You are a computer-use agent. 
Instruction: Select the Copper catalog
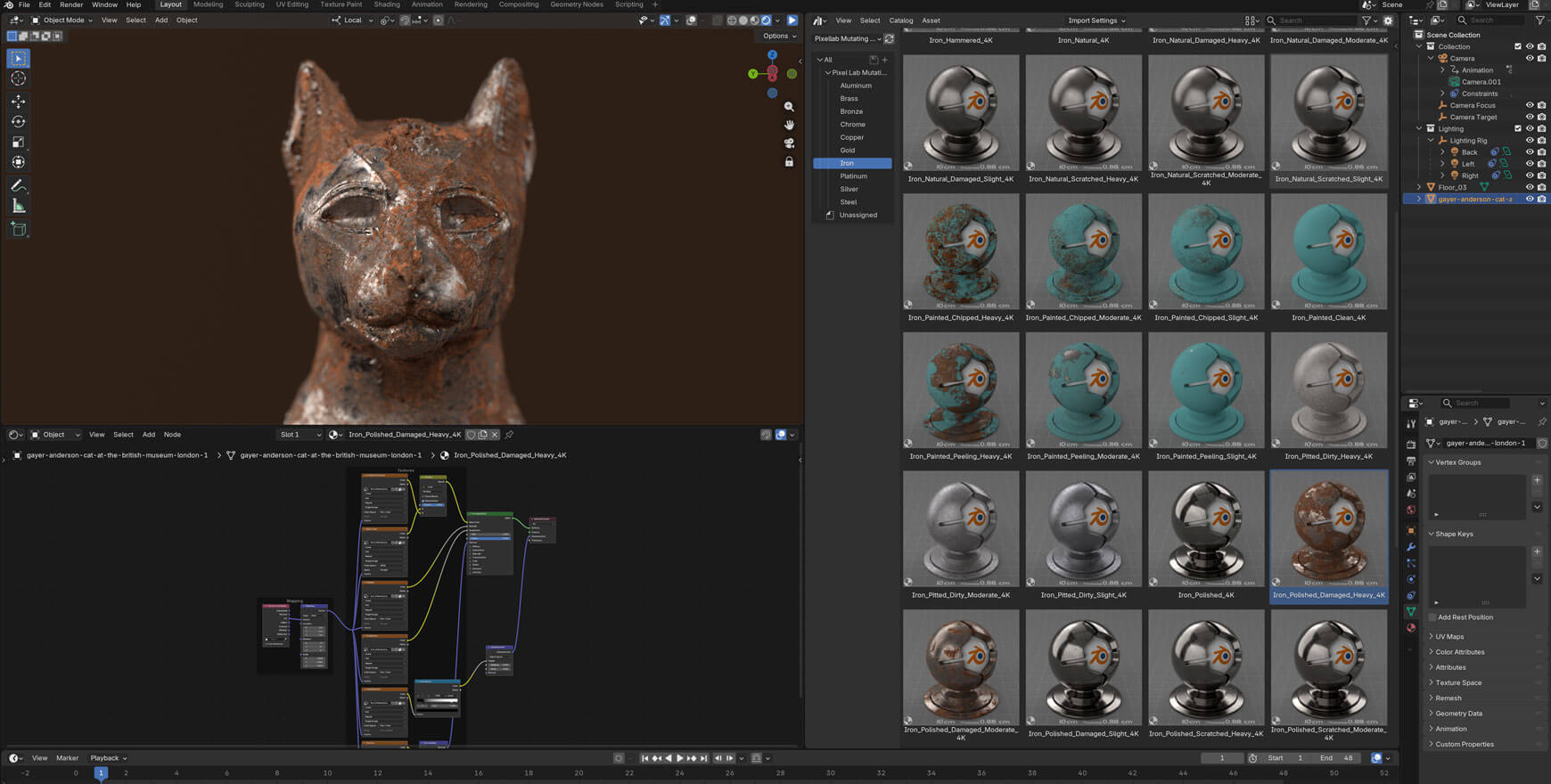click(x=852, y=137)
